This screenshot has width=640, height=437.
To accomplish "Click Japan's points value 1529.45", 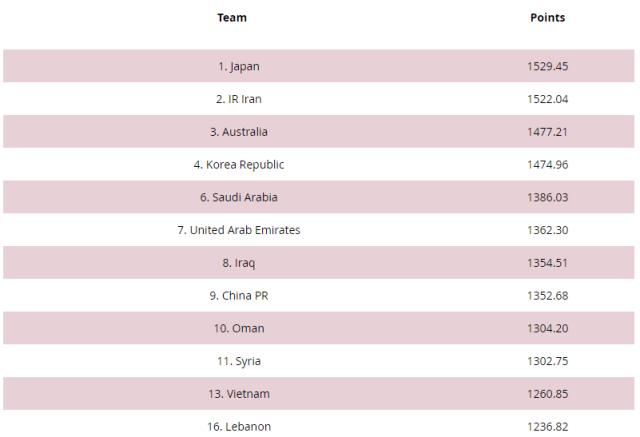I will coord(547,67).
